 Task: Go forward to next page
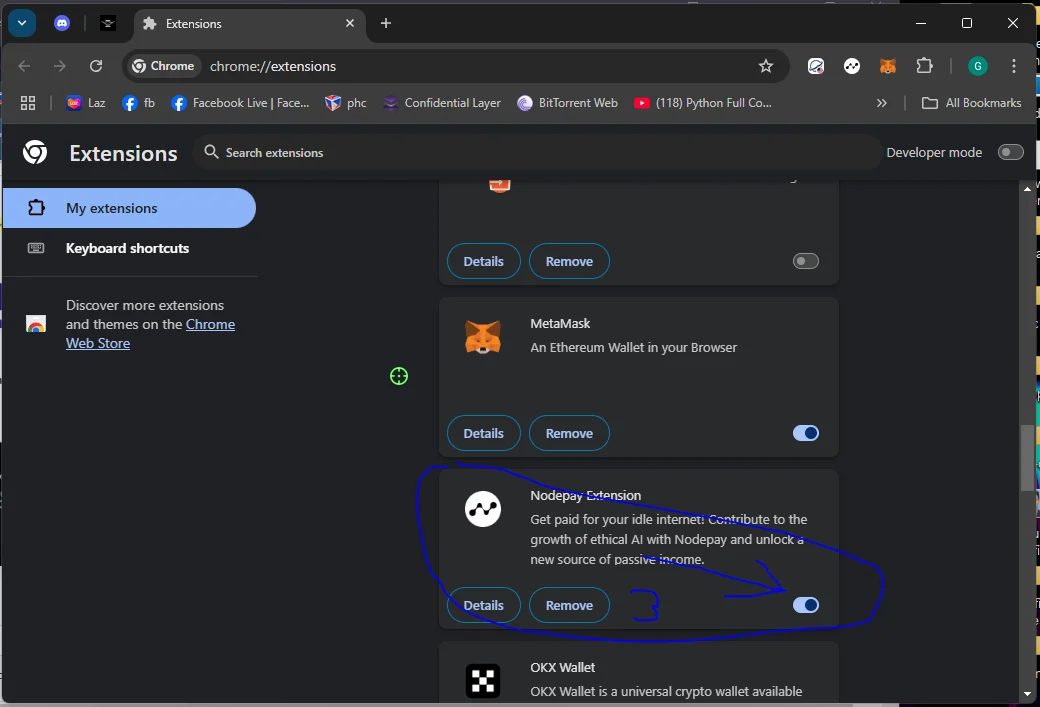60,66
